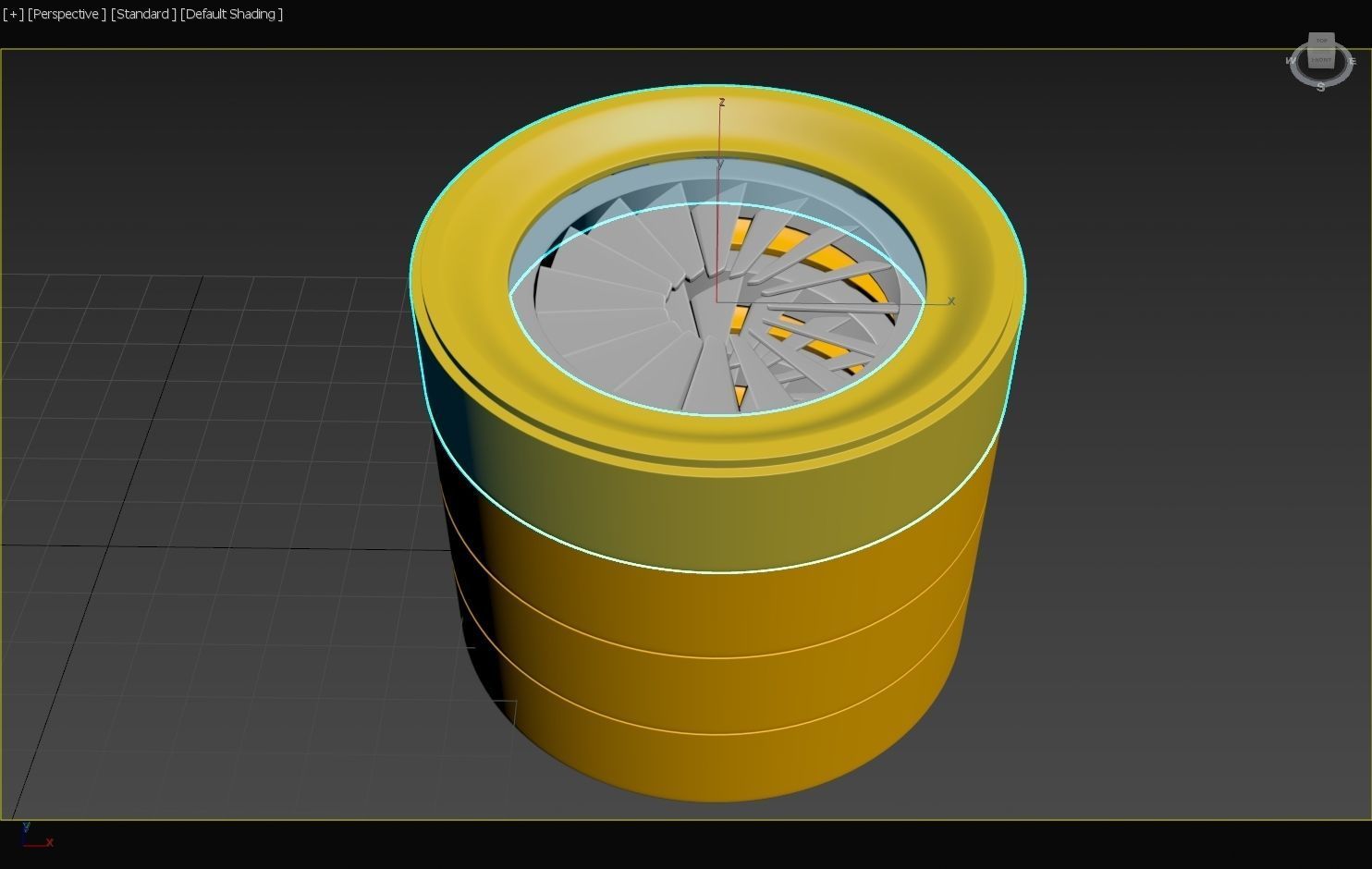
Task: Click the W compass label on ViewCube
Action: pyautogui.click(x=1292, y=61)
